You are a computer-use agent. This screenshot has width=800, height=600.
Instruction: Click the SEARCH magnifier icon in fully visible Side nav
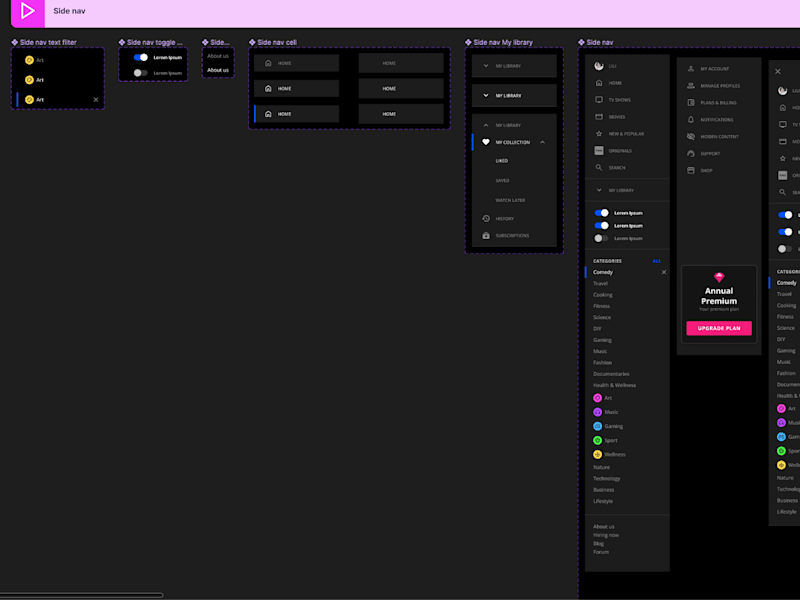pyautogui.click(x=599, y=167)
